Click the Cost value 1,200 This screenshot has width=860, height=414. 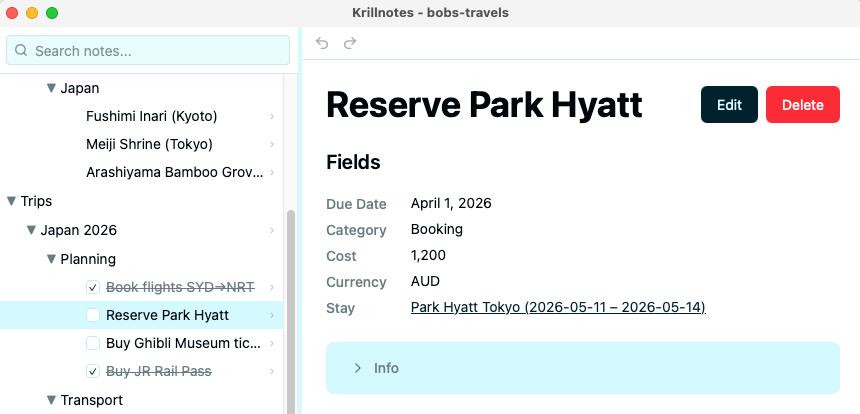(428, 255)
